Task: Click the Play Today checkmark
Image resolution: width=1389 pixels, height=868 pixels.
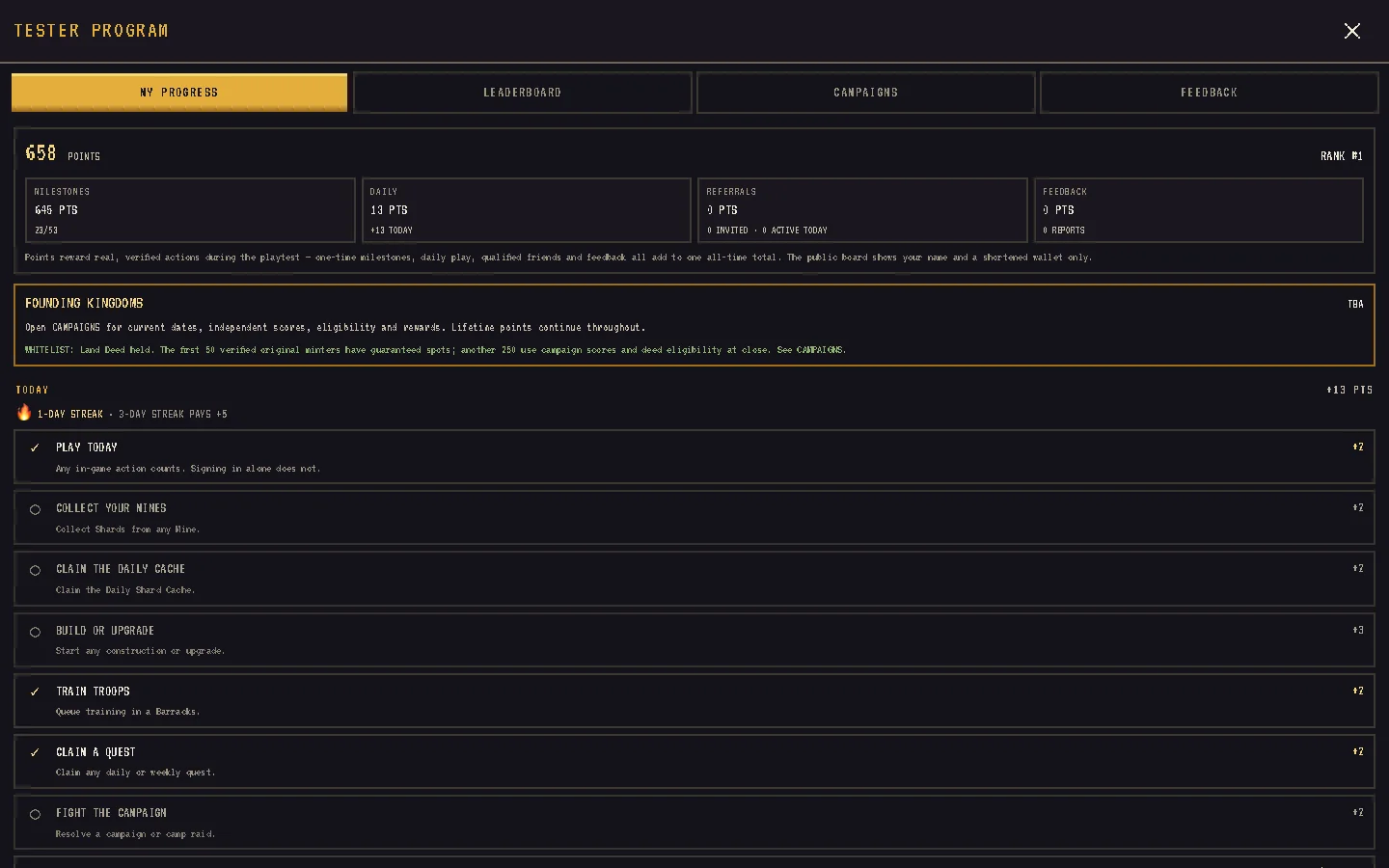Action: (x=35, y=448)
